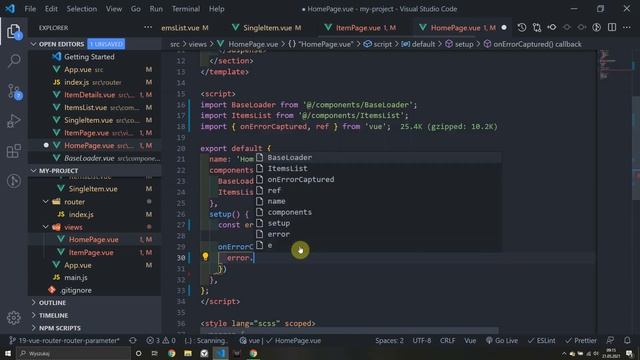Change indentation via Spaces: 2

(x=389, y=340)
